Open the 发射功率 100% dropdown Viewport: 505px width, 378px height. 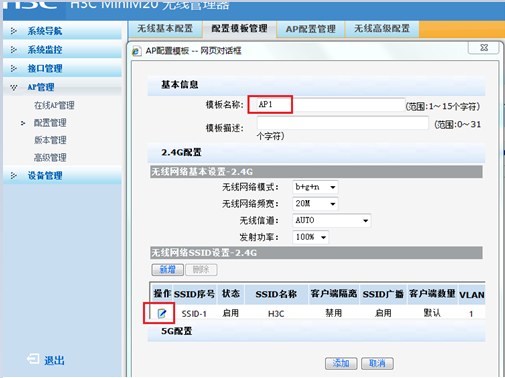pos(310,237)
